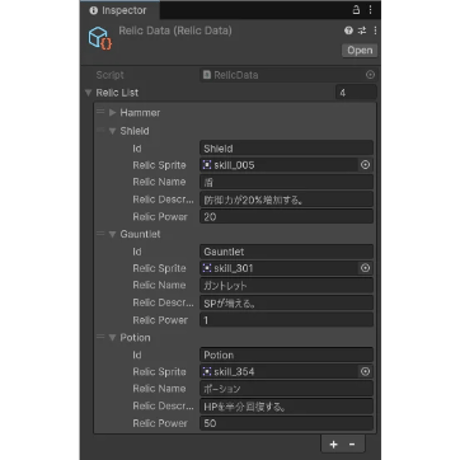Click the skill_354 sprite type icon
Screen dimensions: 460x460
click(x=207, y=371)
